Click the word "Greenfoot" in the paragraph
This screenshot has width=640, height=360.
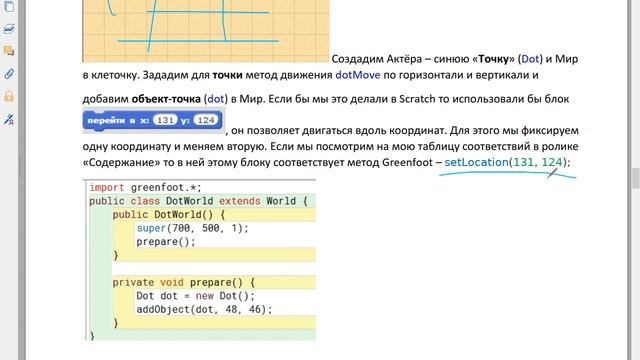[x=407, y=162]
